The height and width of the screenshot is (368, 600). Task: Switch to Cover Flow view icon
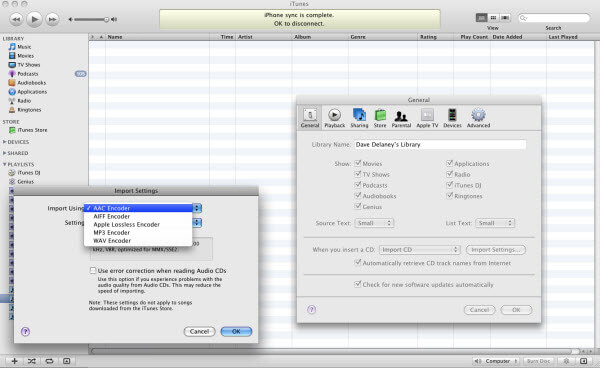(x=505, y=18)
